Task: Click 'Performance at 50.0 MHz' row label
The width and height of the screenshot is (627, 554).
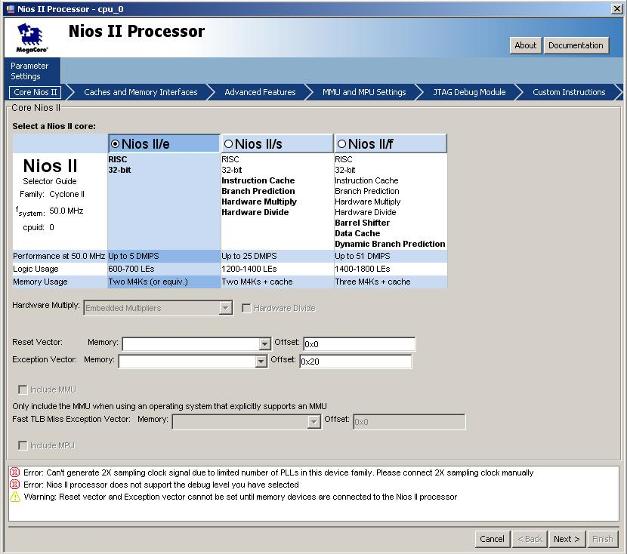Action: pyautogui.click(x=59, y=256)
